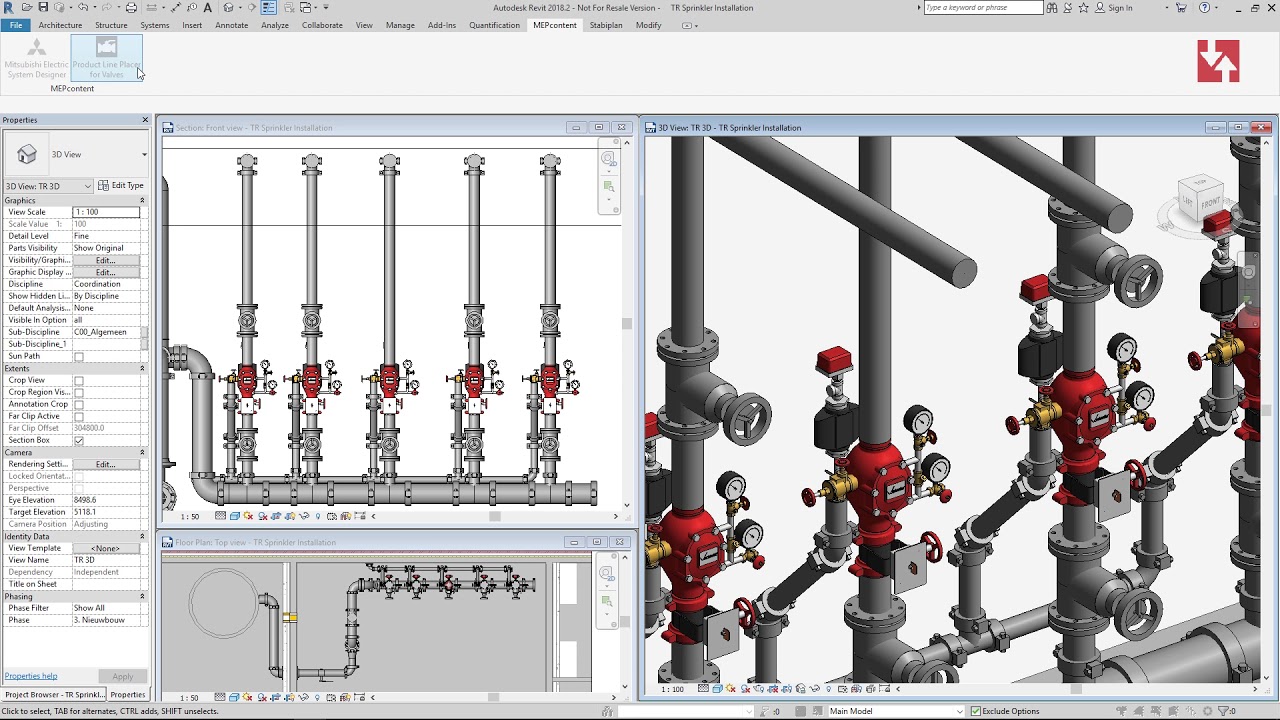Click the Filter icon in the status bar

[x=1224, y=711]
